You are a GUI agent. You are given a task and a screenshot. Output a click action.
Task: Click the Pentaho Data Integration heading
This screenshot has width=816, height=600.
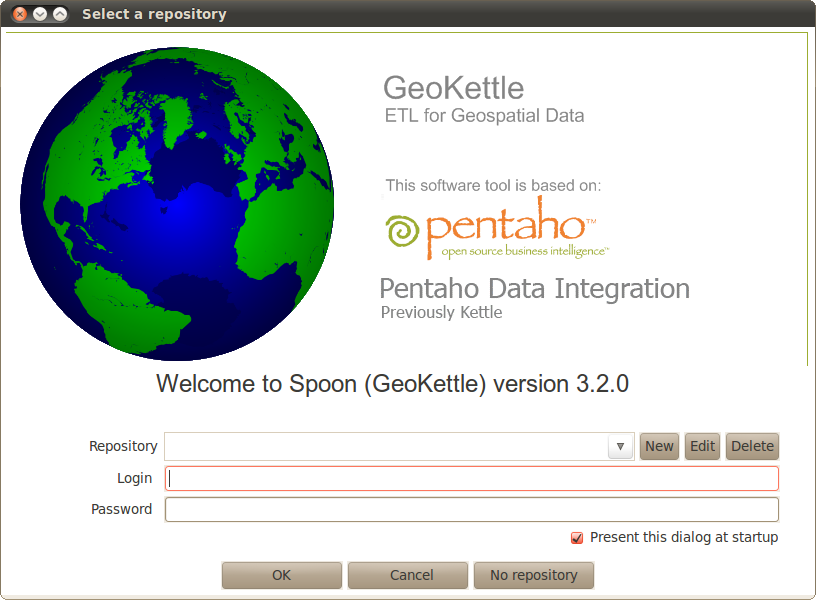click(x=534, y=289)
